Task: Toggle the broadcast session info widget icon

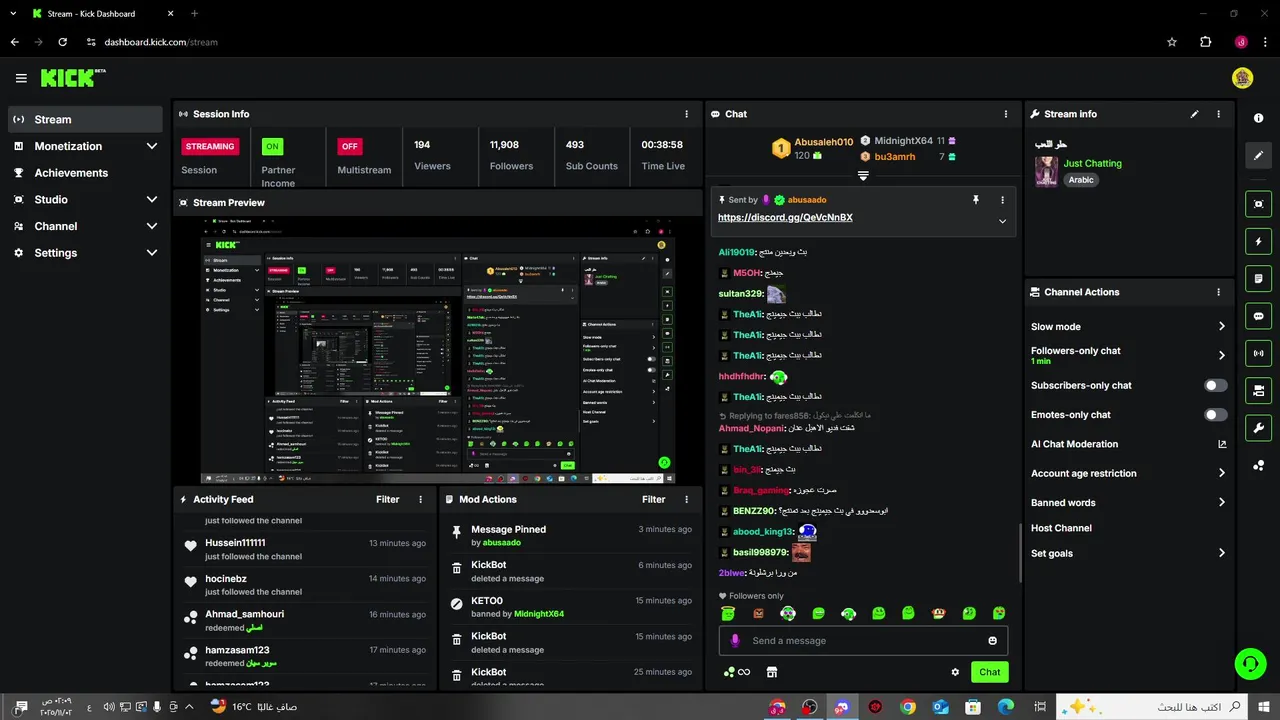Action: [1258, 353]
